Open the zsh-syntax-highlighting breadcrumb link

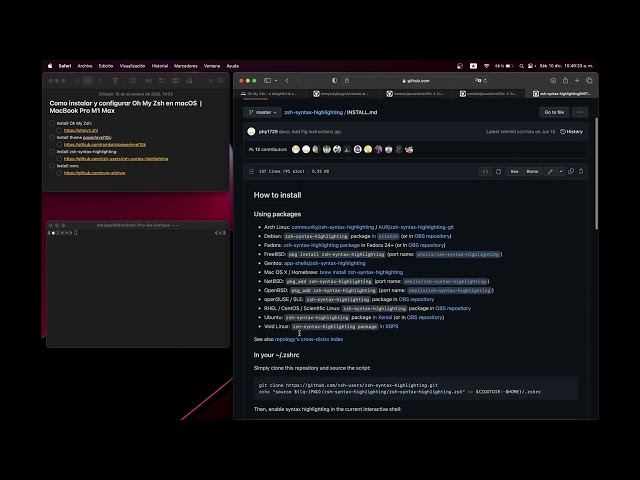pos(313,112)
